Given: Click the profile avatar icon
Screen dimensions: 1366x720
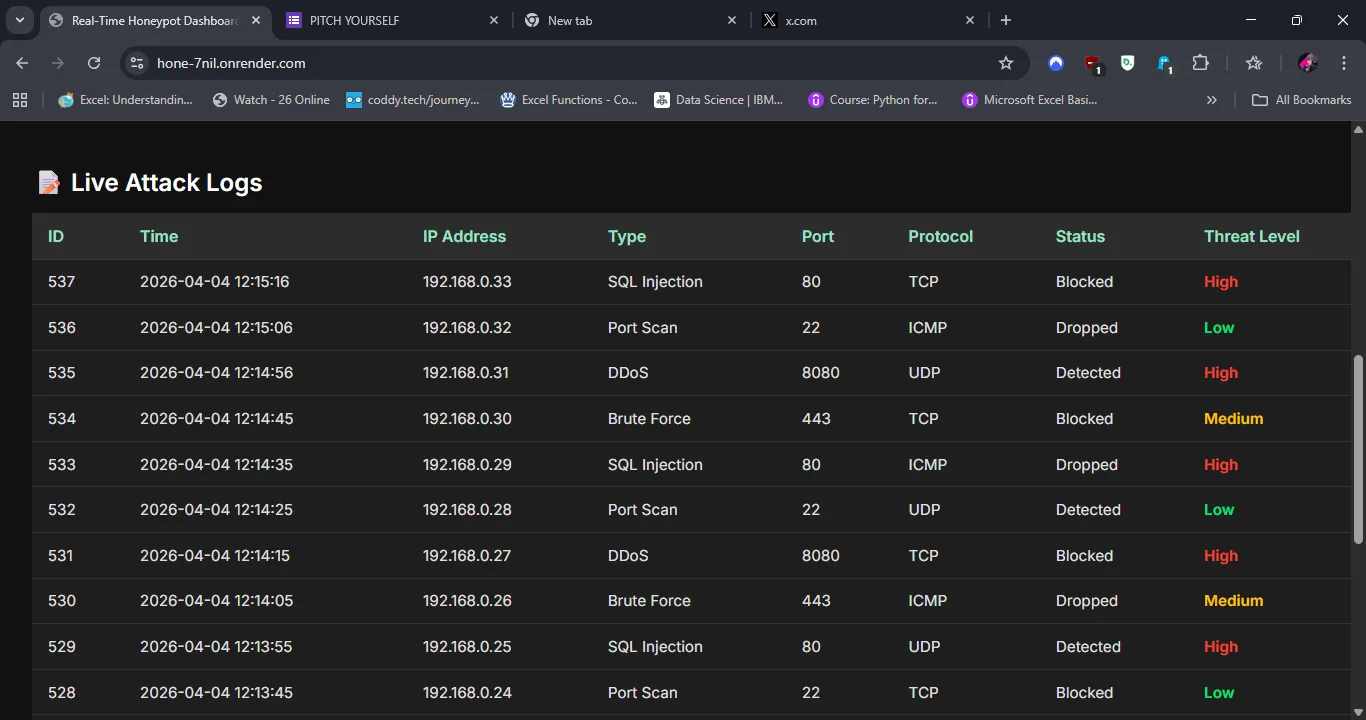Looking at the screenshot, I should click(1307, 63).
